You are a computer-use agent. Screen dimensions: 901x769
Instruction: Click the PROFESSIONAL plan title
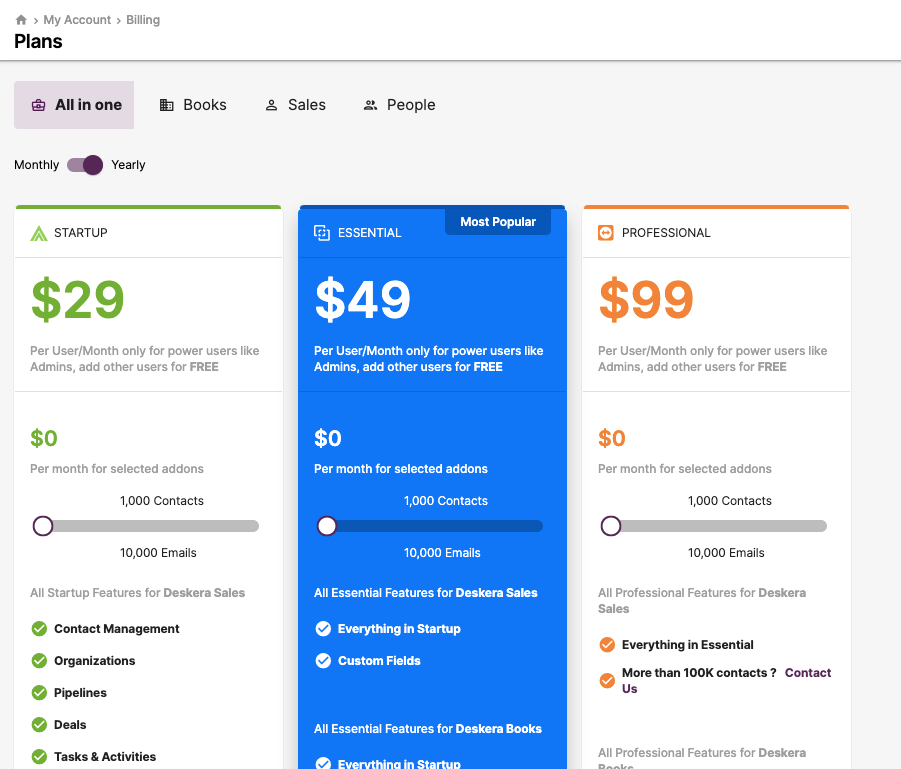tap(666, 233)
